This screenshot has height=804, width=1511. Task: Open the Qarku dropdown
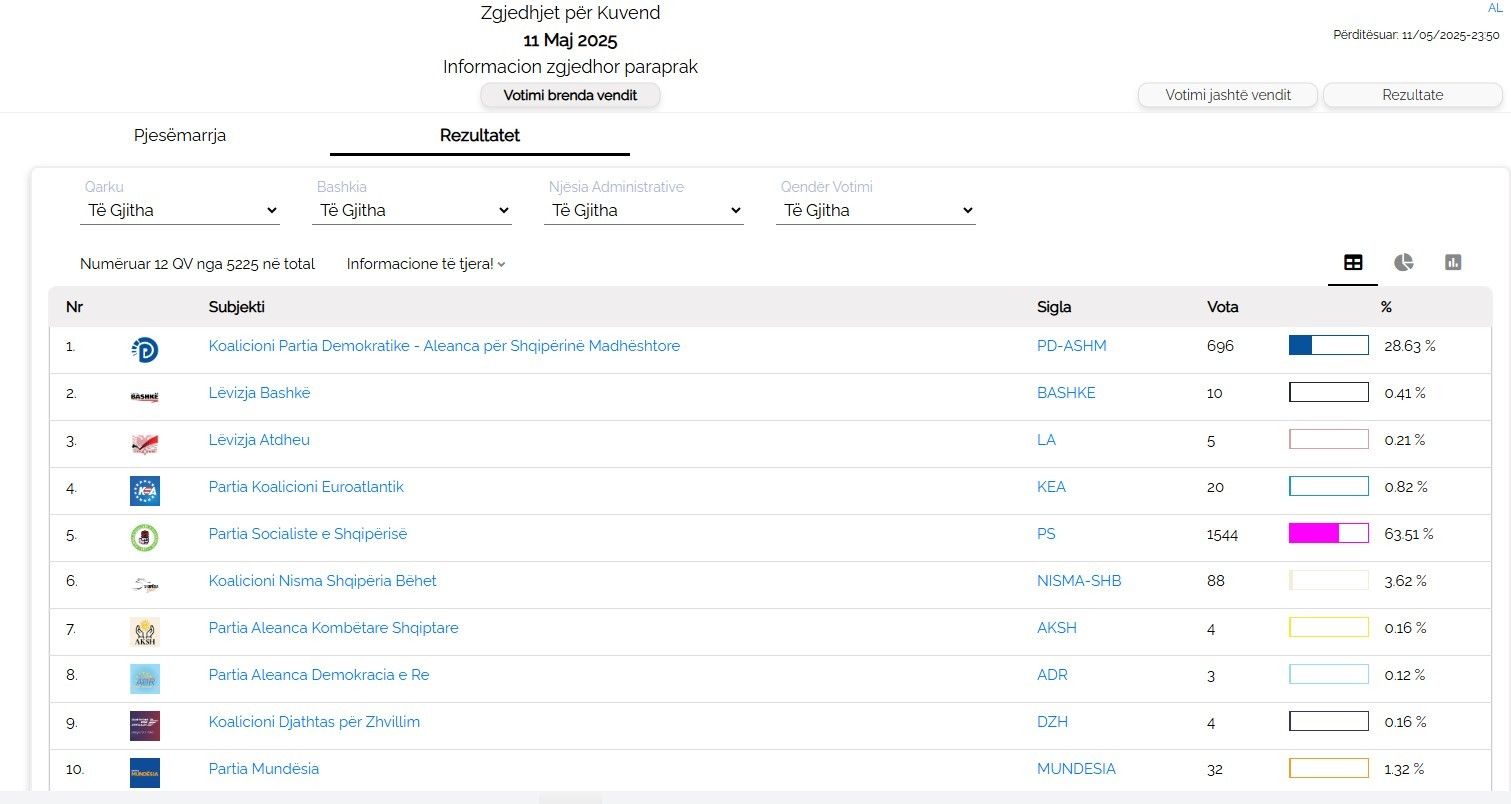(180, 211)
